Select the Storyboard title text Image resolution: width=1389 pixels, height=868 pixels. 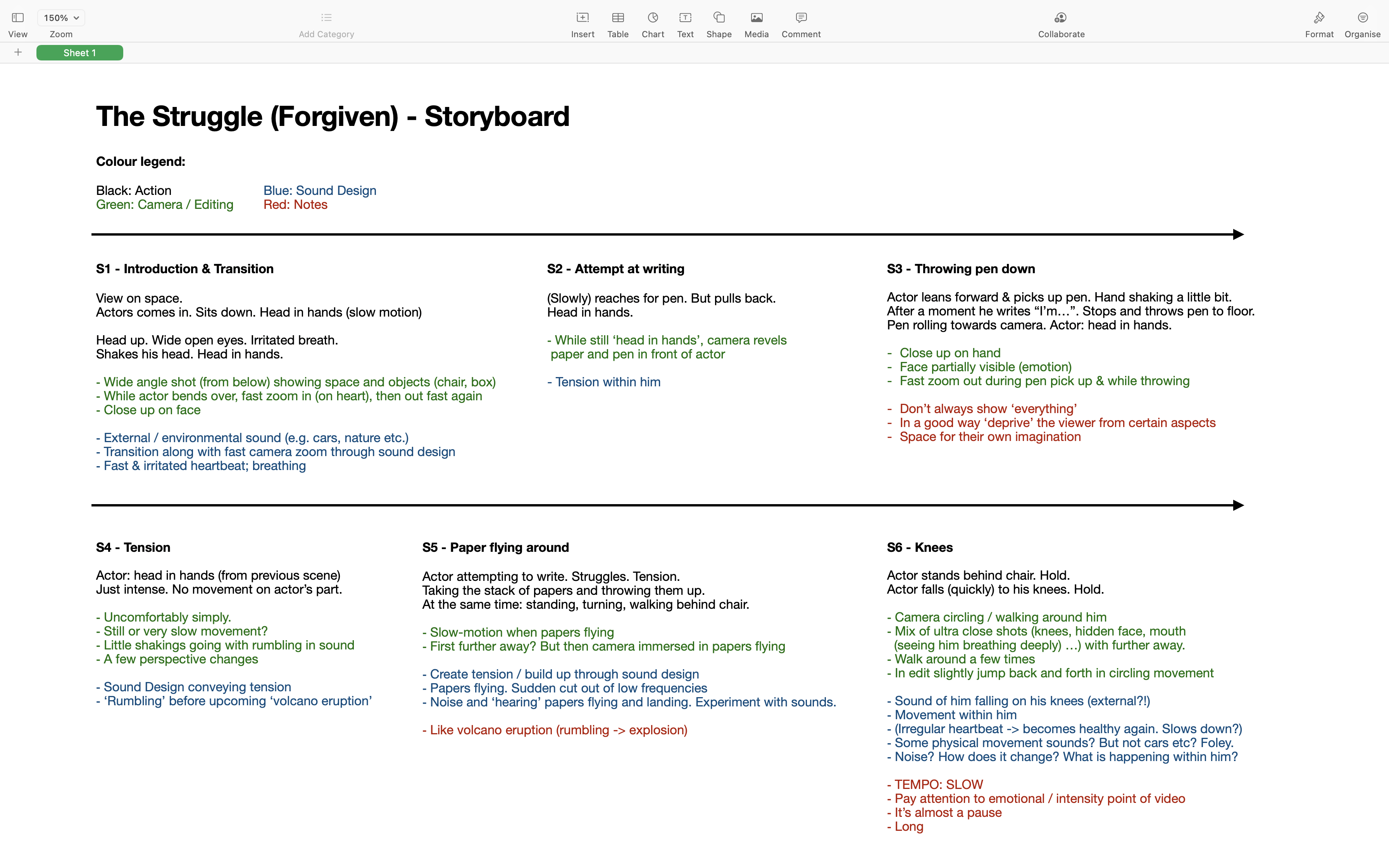click(332, 117)
